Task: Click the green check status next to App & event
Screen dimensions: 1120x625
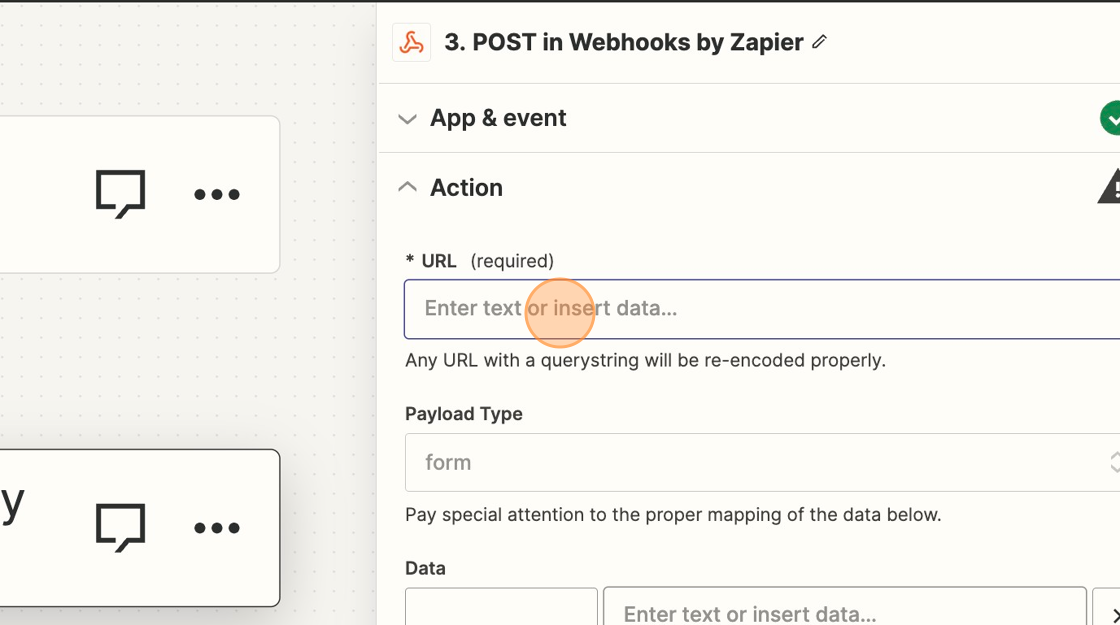Action: (1111, 119)
